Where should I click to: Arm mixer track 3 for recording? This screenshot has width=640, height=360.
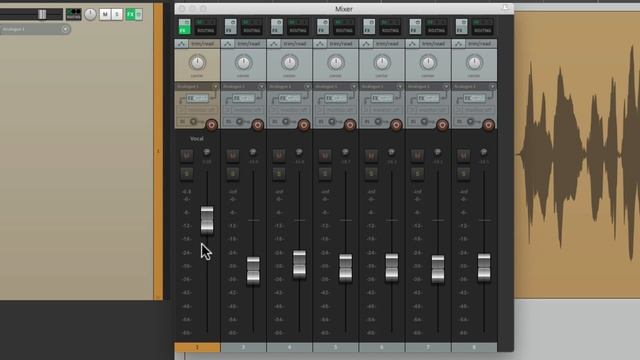coord(258,125)
